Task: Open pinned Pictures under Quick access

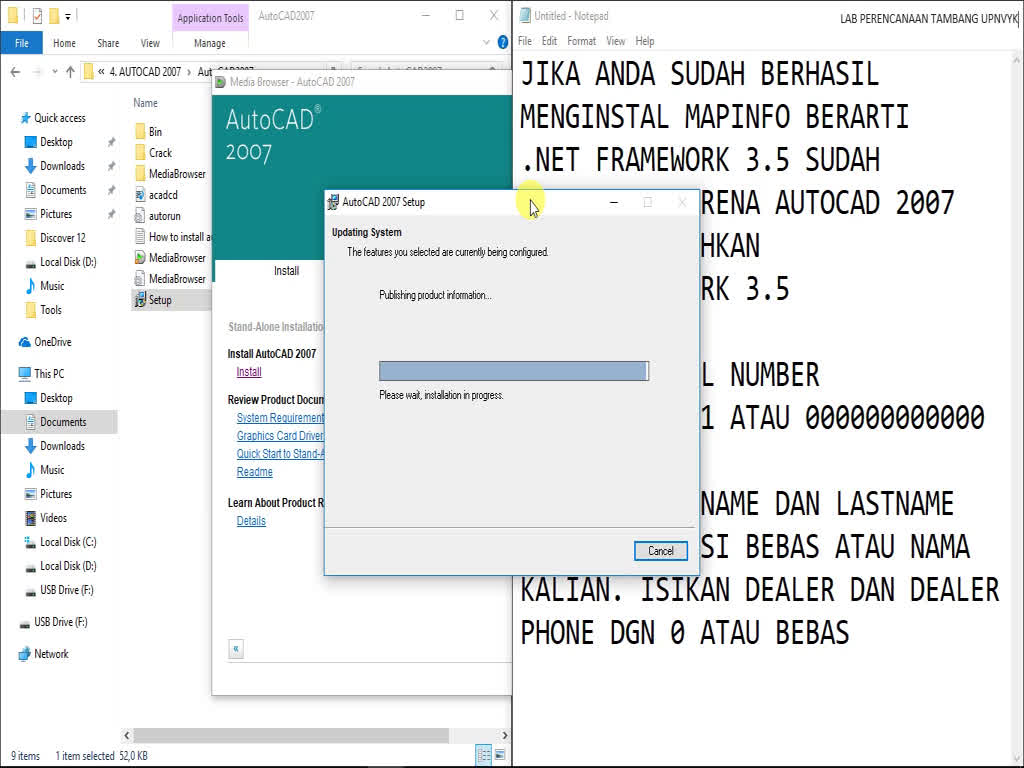Action: [x=48, y=214]
